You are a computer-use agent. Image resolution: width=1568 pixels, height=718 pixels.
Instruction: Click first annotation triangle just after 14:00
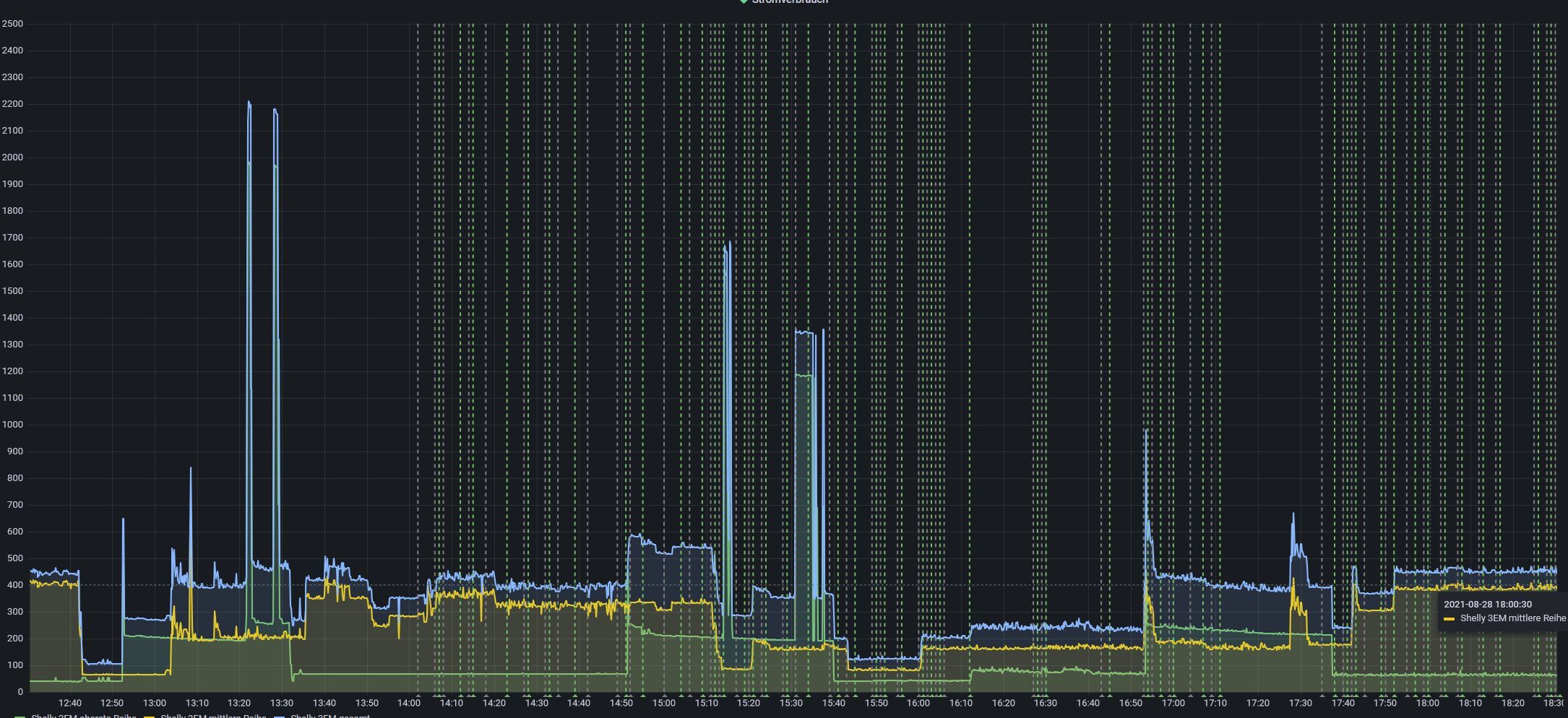[418, 696]
